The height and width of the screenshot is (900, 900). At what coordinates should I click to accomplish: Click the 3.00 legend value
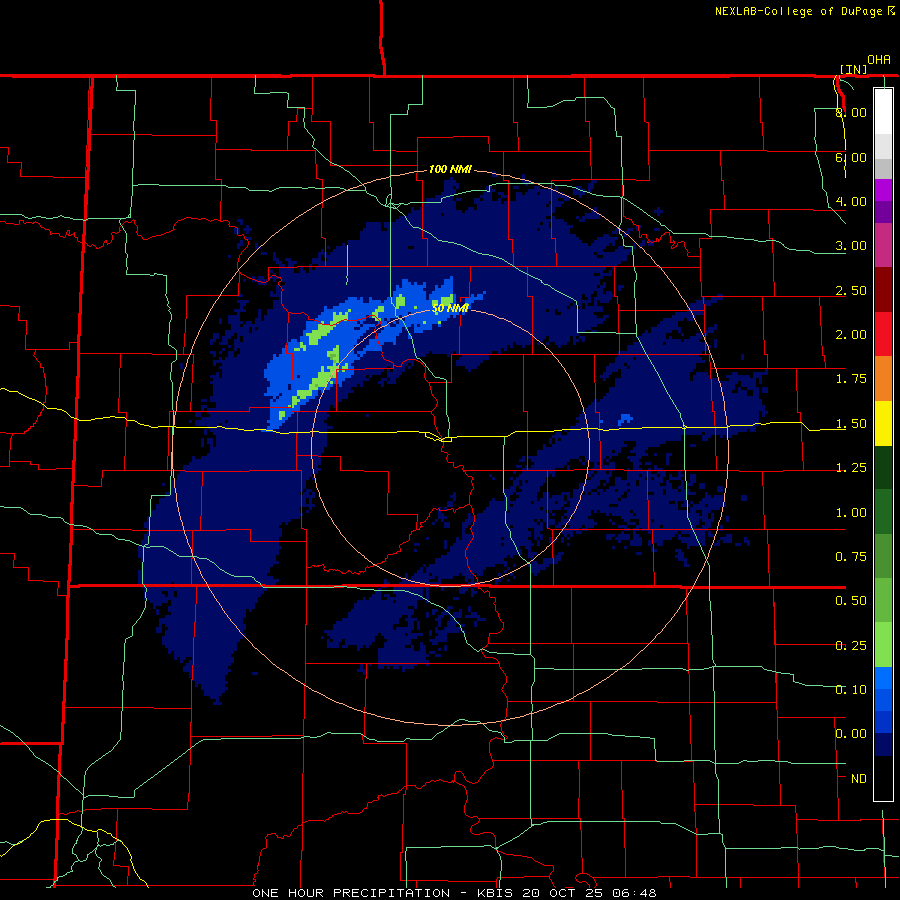(851, 246)
